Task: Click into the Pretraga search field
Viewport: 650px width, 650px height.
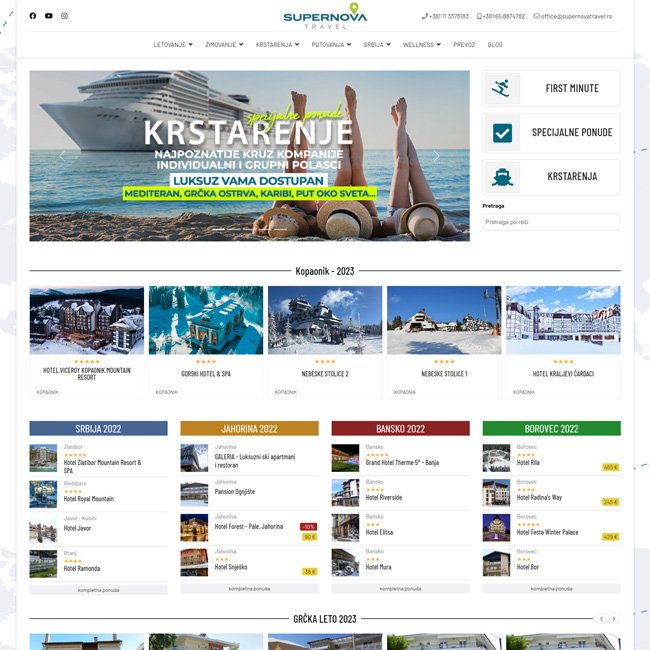Action: (550, 221)
